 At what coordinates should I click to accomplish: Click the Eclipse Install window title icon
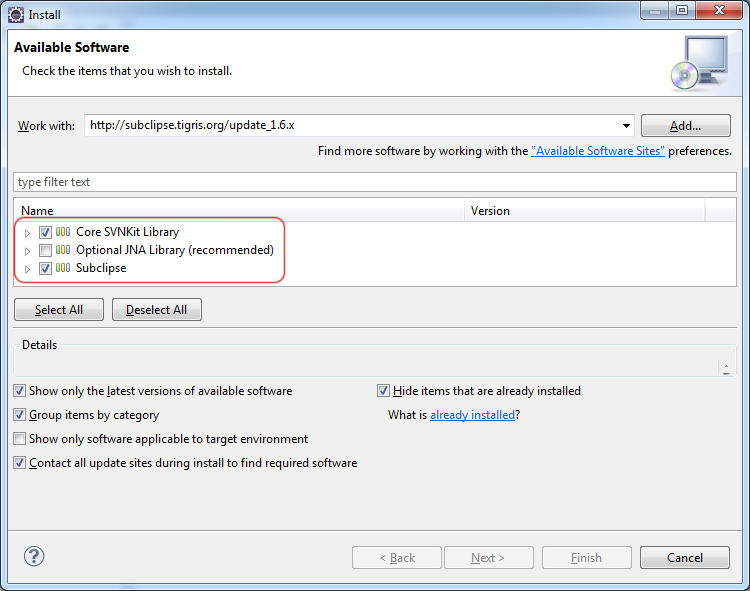pyautogui.click(x=16, y=15)
